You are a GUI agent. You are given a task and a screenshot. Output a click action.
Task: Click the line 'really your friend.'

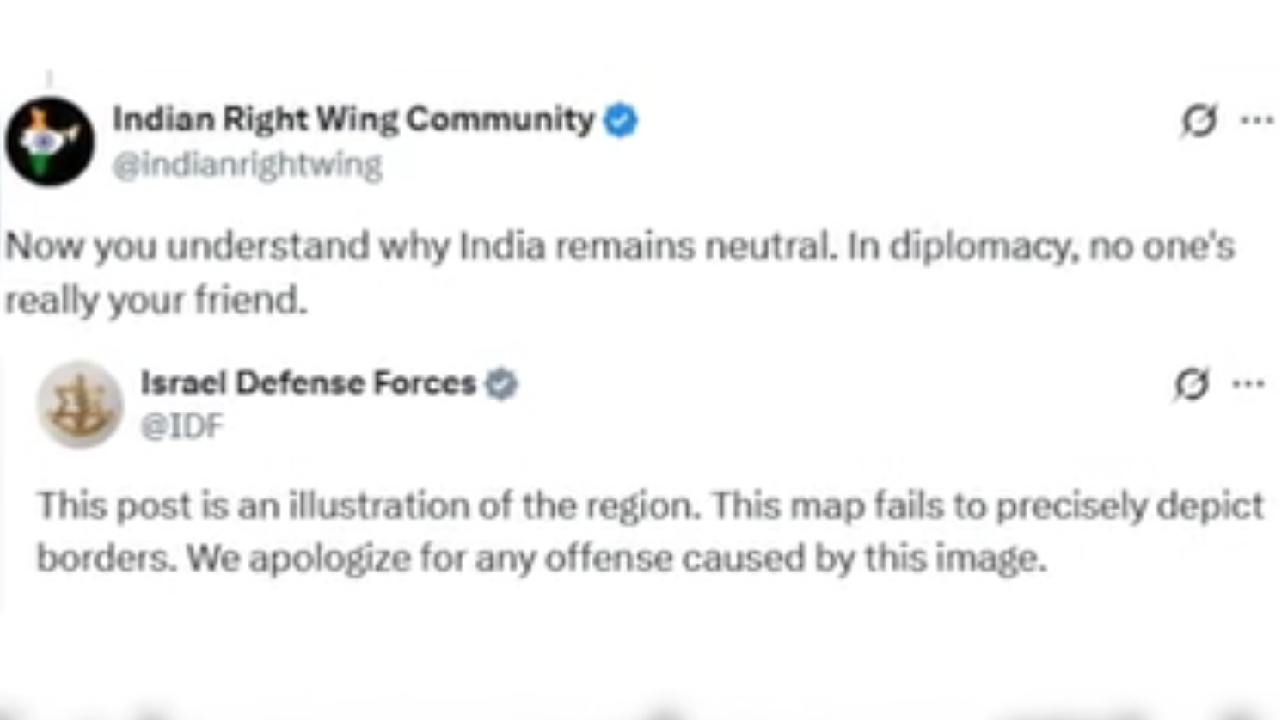(x=155, y=300)
